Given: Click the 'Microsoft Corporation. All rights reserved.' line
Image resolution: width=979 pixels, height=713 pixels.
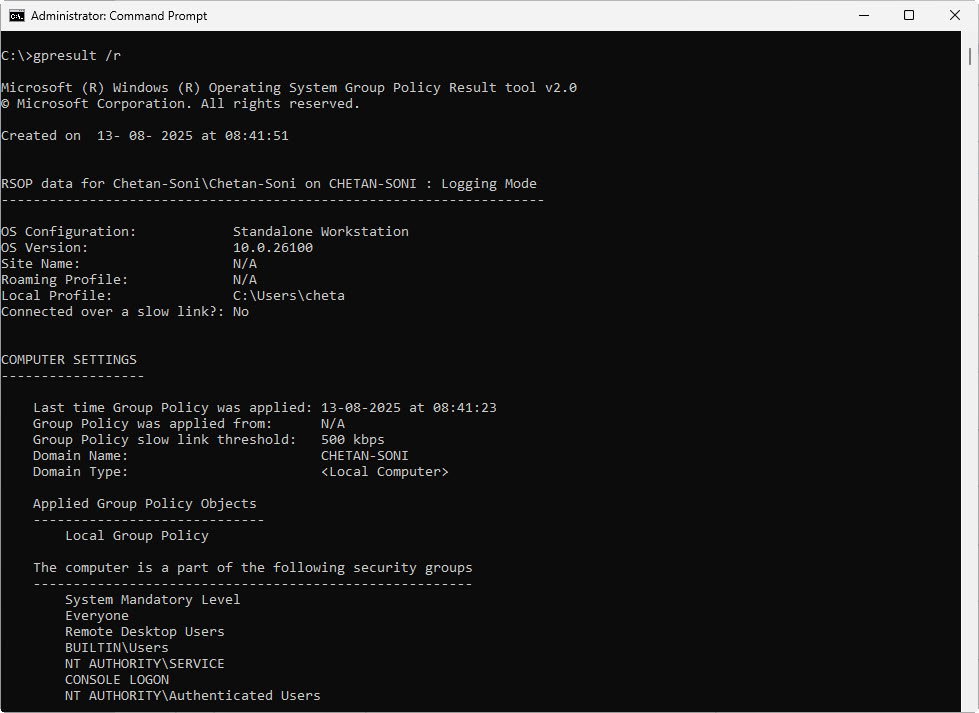Looking at the screenshot, I should tap(180, 104).
